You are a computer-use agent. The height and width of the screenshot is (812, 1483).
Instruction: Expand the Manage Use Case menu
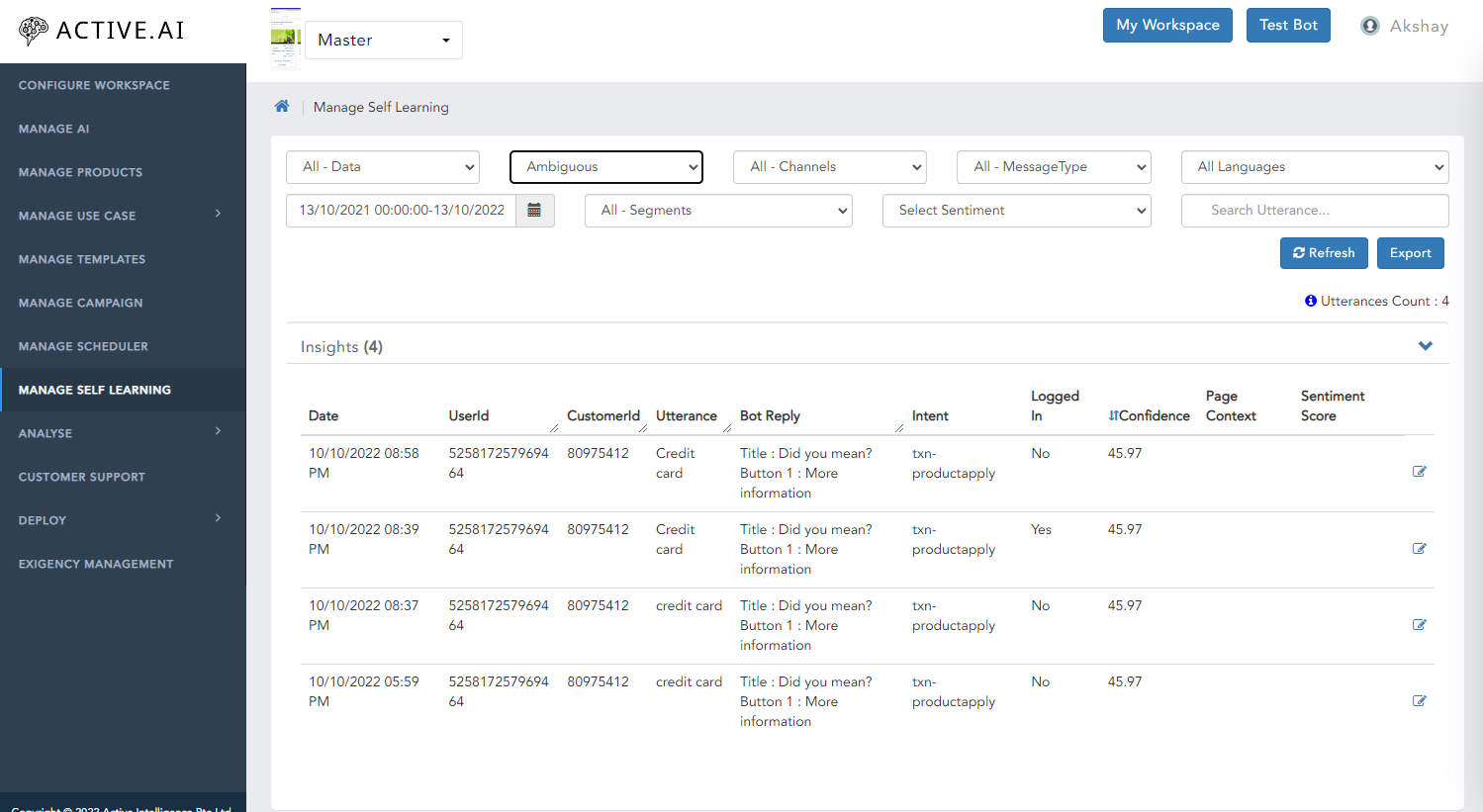pos(123,216)
